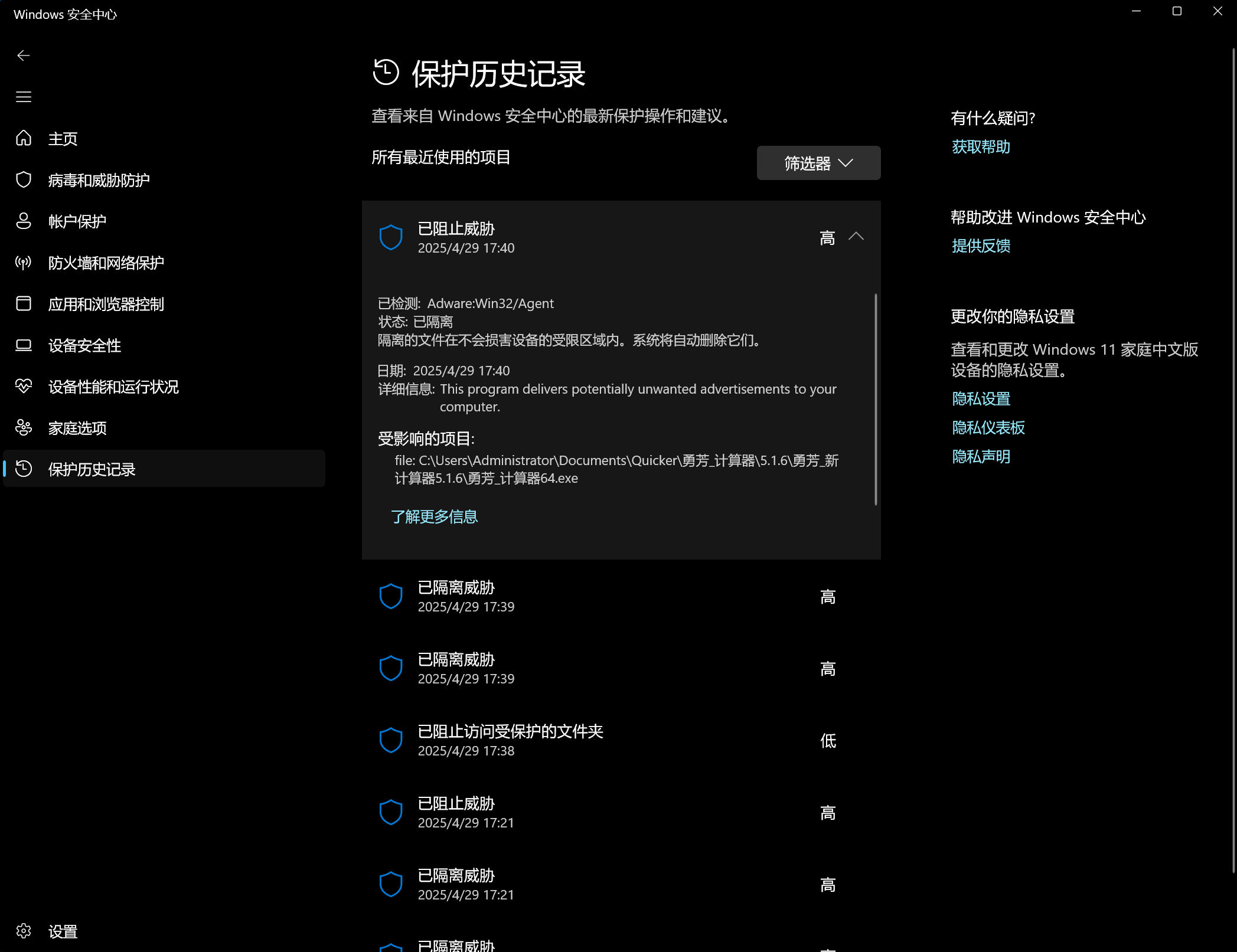
Task: Click the 获取帮助 link
Action: (x=981, y=146)
